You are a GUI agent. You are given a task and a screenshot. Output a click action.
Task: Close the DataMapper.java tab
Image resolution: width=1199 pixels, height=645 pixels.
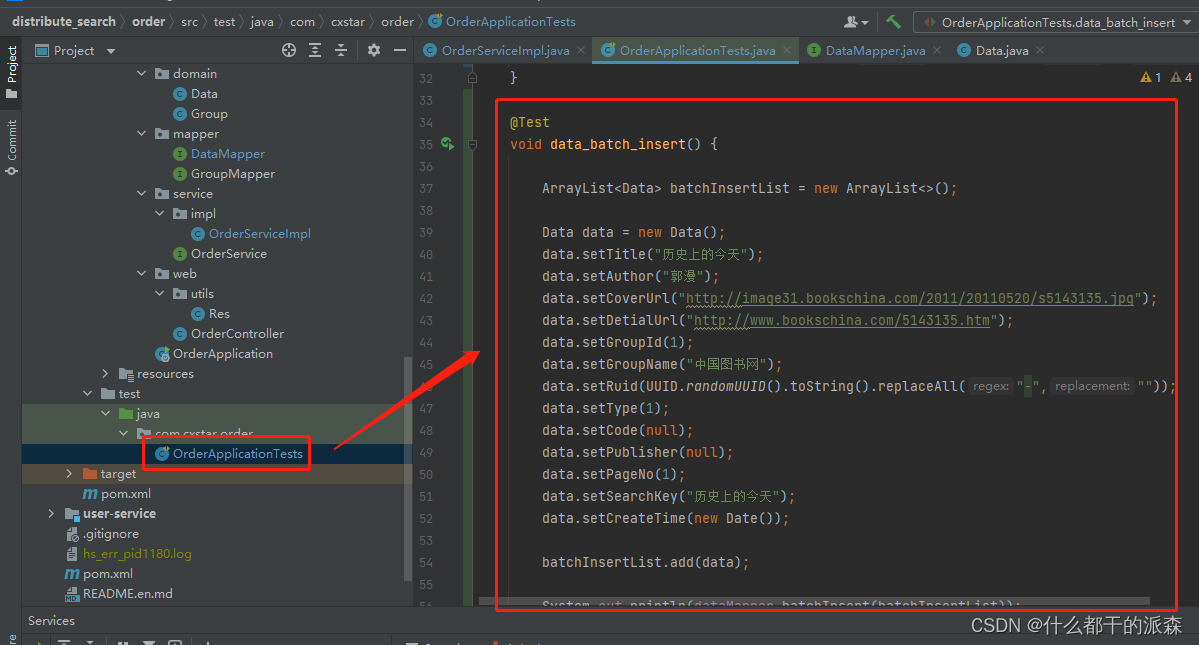(937, 50)
